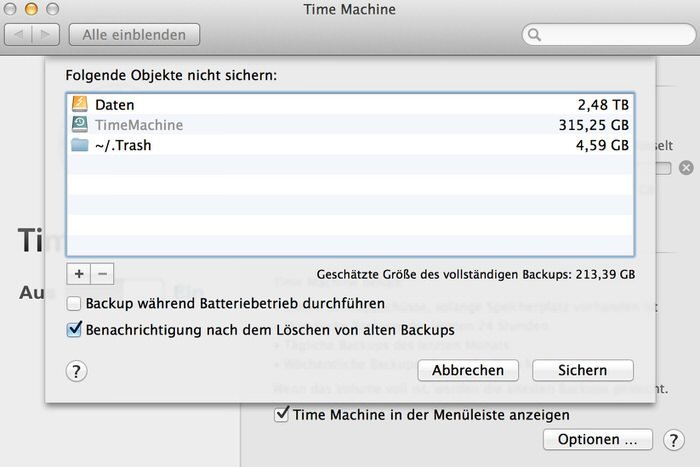Minimize the window with yellow button

click(31, 8)
